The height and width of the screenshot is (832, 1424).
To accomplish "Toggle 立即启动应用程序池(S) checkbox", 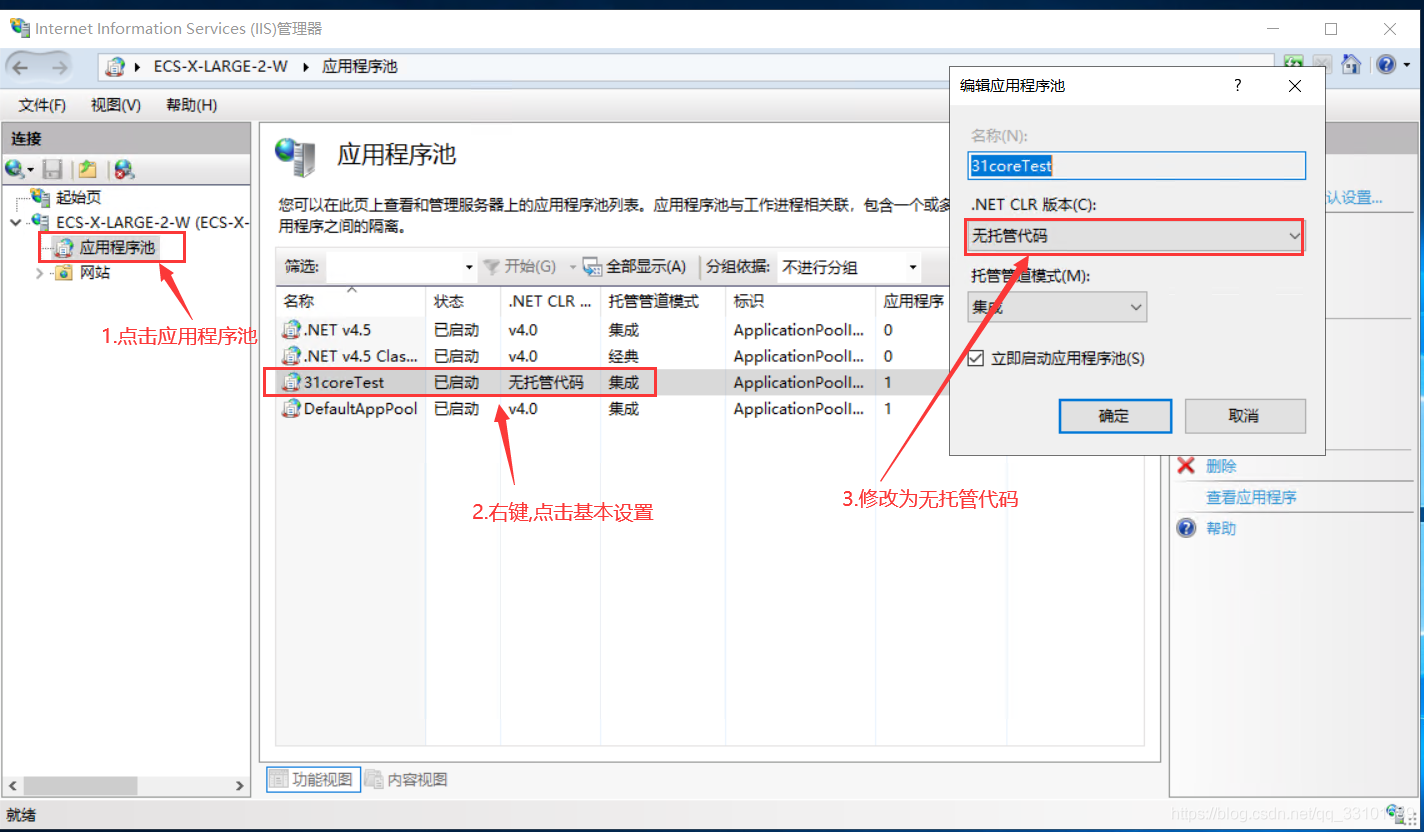I will [x=977, y=358].
